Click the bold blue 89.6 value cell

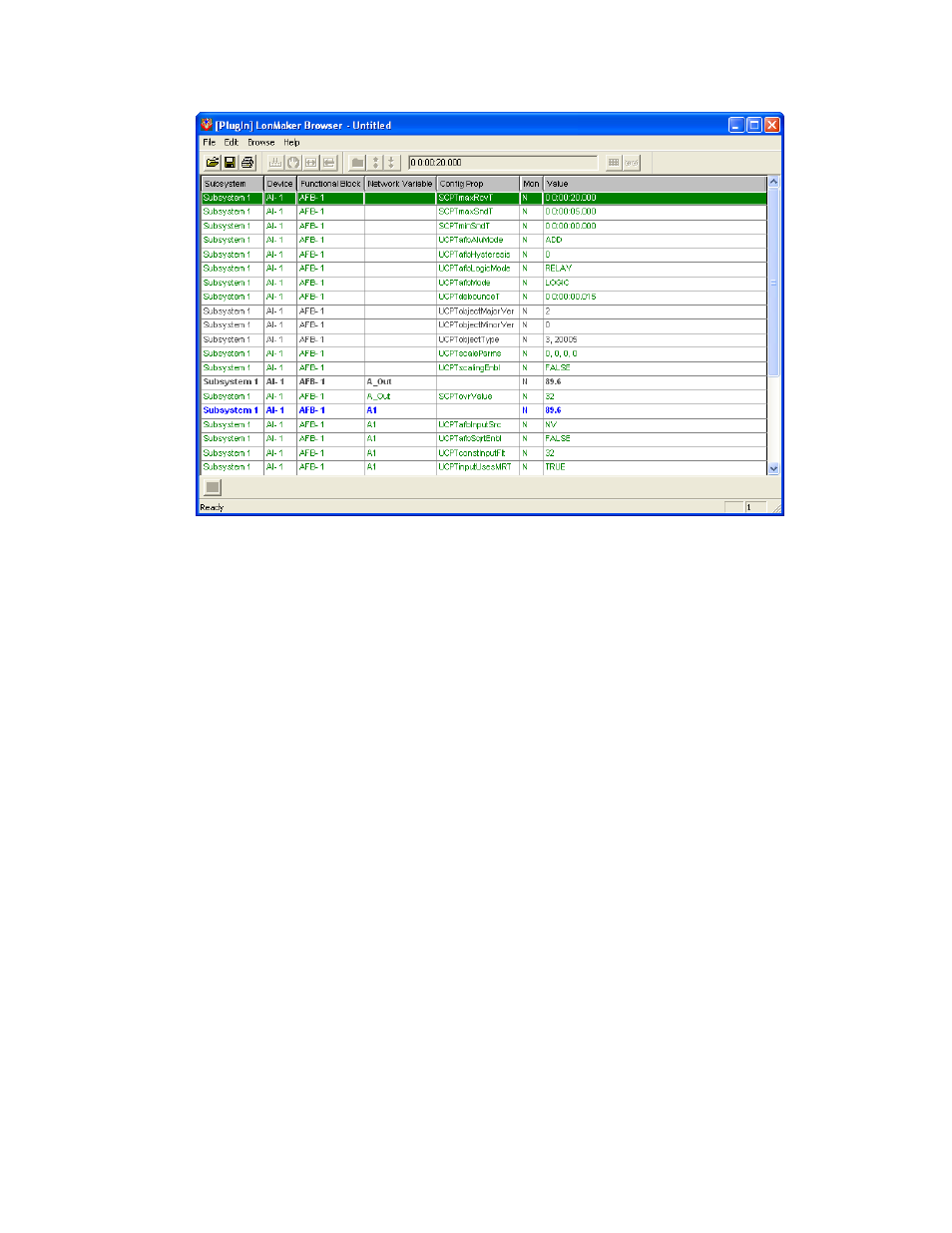[x=655, y=410]
